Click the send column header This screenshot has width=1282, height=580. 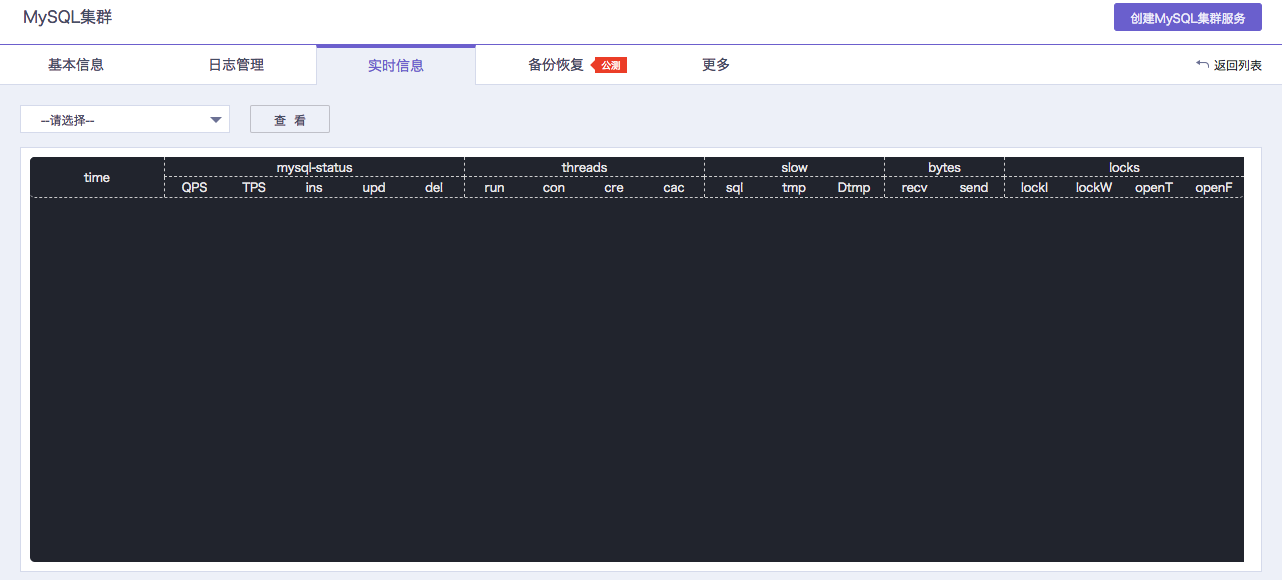click(x=974, y=187)
